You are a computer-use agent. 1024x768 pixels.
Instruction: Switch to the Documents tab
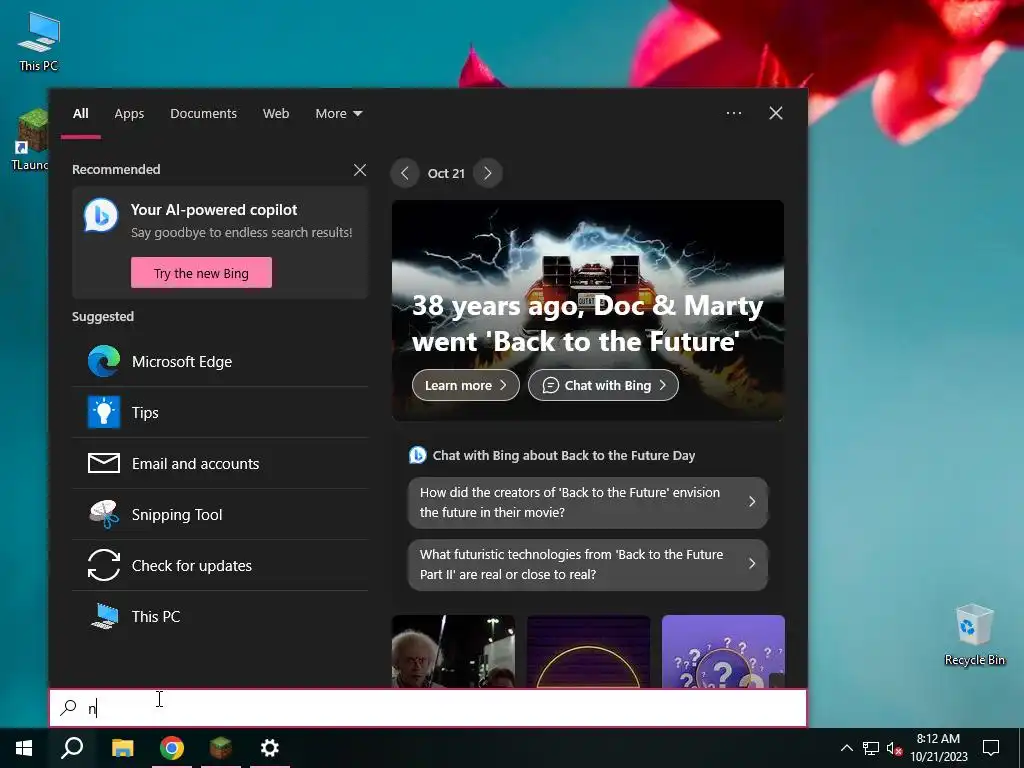point(203,114)
